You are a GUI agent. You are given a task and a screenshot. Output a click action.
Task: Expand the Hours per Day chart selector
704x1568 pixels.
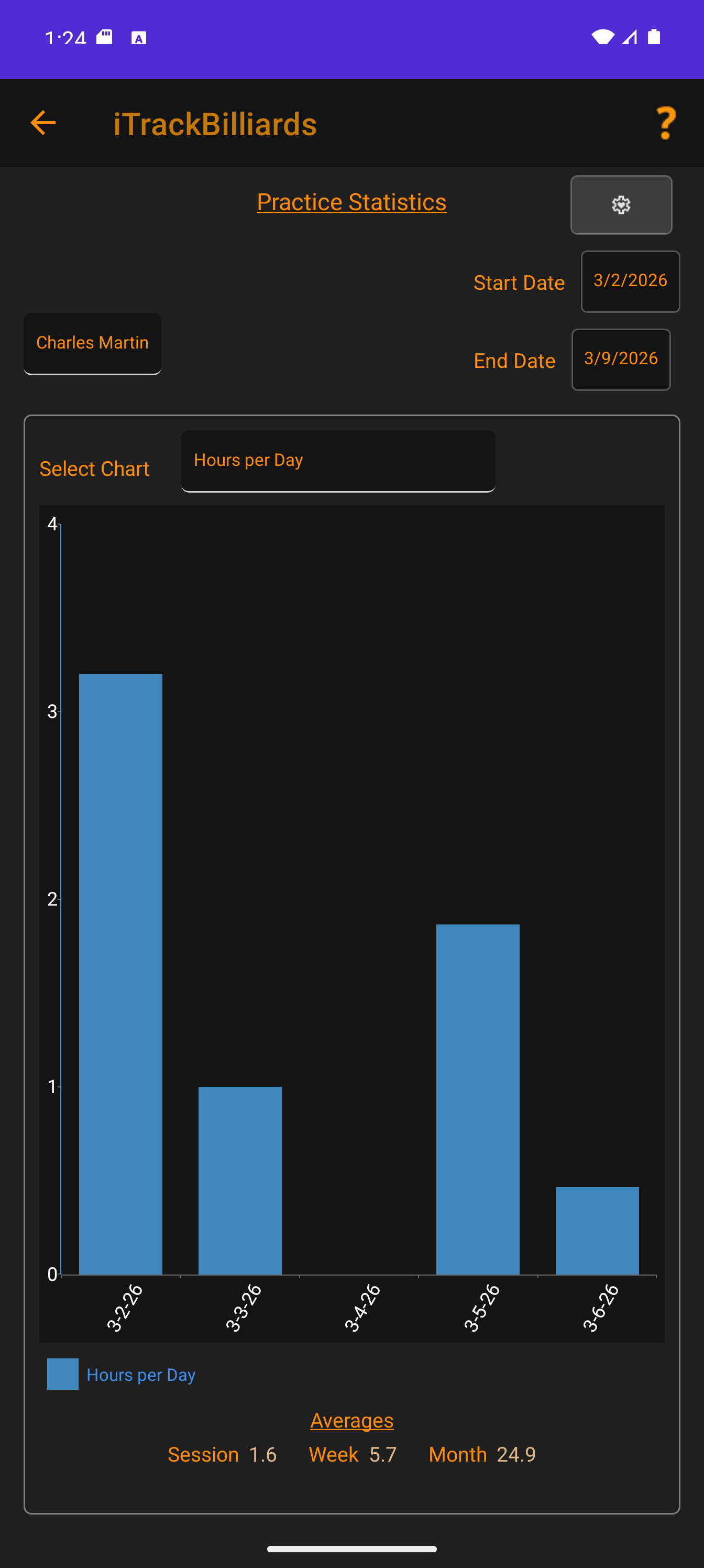pyautogui.click(x=338, y=461)
